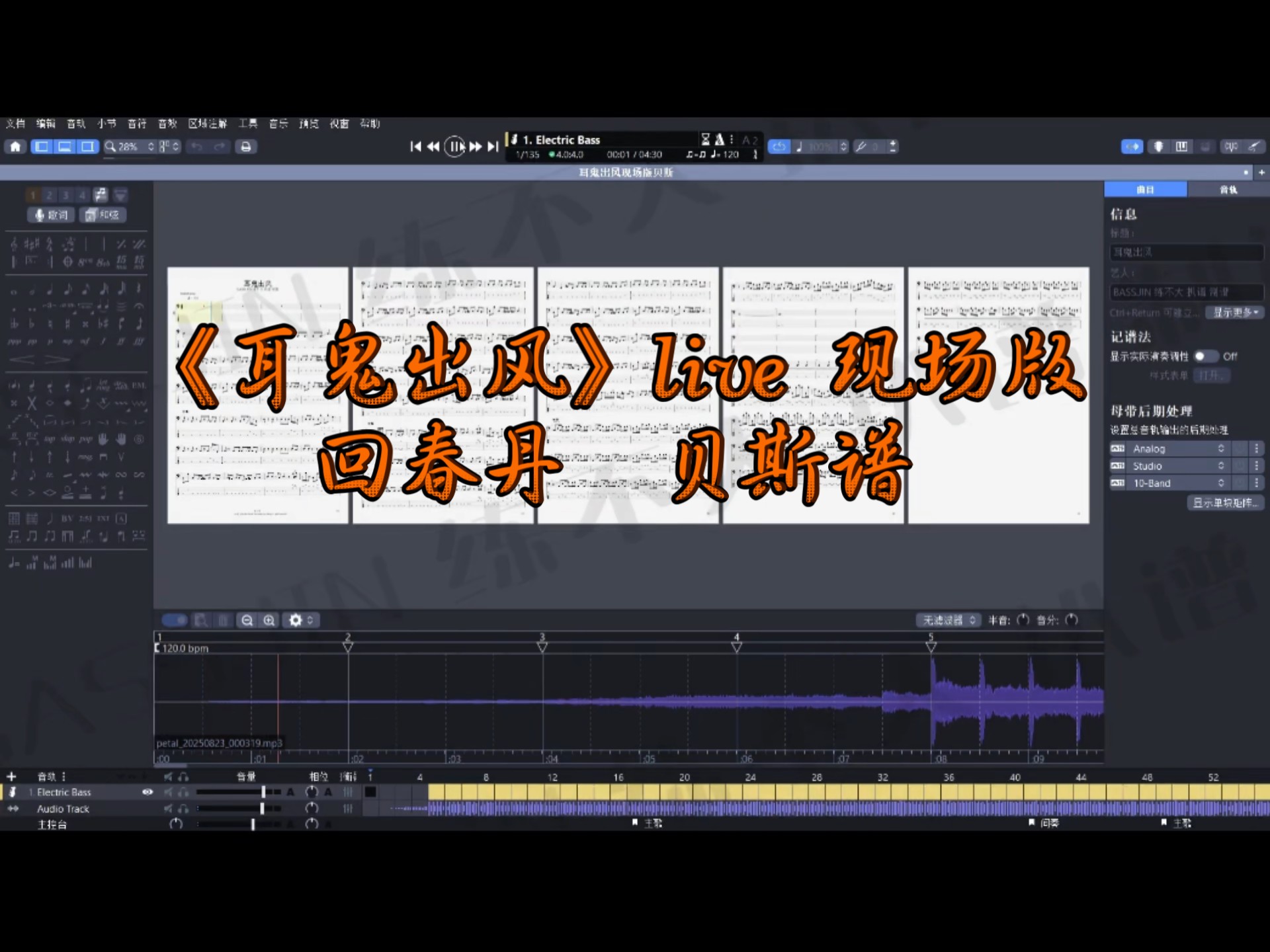1270x952 pixels.
Task: Toggle the metronome icon in transport display
Action: 719,139
